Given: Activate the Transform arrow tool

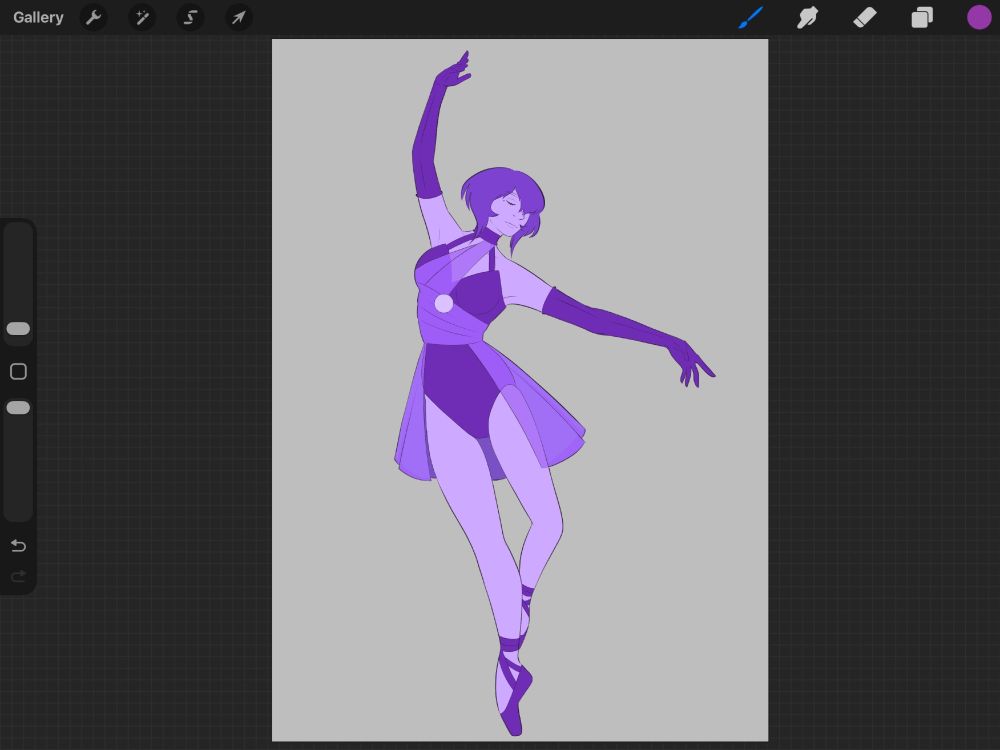Looking at the screenshot, I should tap(238, 17).
